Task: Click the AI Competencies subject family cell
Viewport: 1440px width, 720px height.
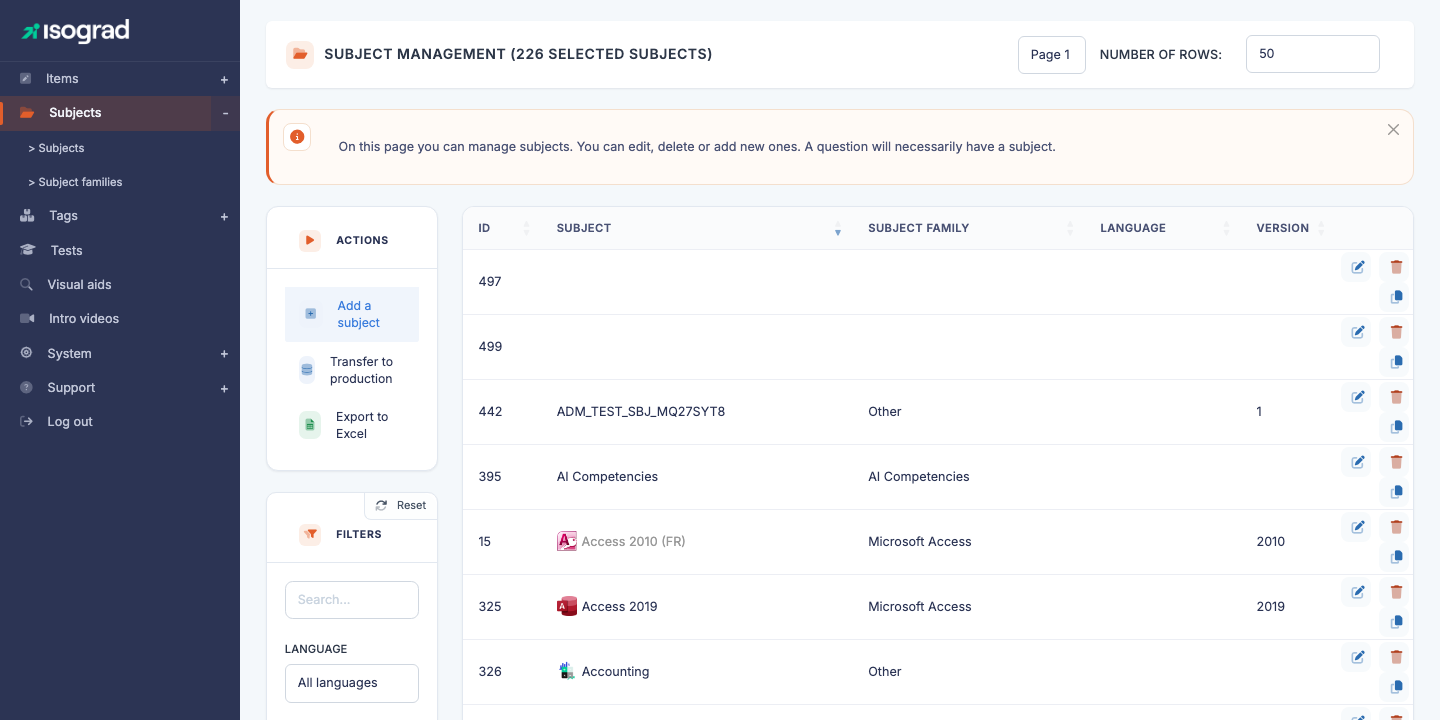Action: [919, 477]
